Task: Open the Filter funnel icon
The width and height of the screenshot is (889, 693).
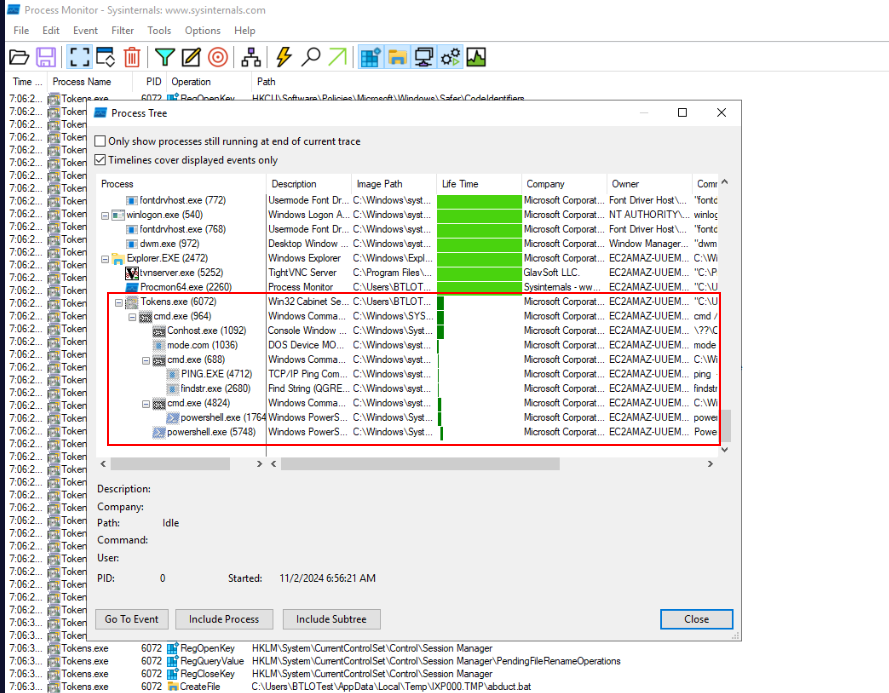Action: click(164, 57)
